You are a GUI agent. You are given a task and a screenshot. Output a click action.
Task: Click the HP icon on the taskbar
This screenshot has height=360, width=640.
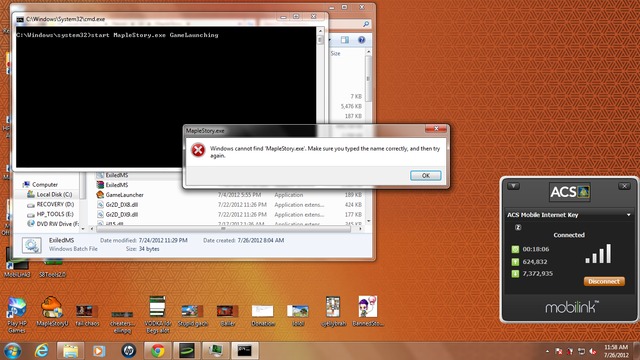[129, 351]
